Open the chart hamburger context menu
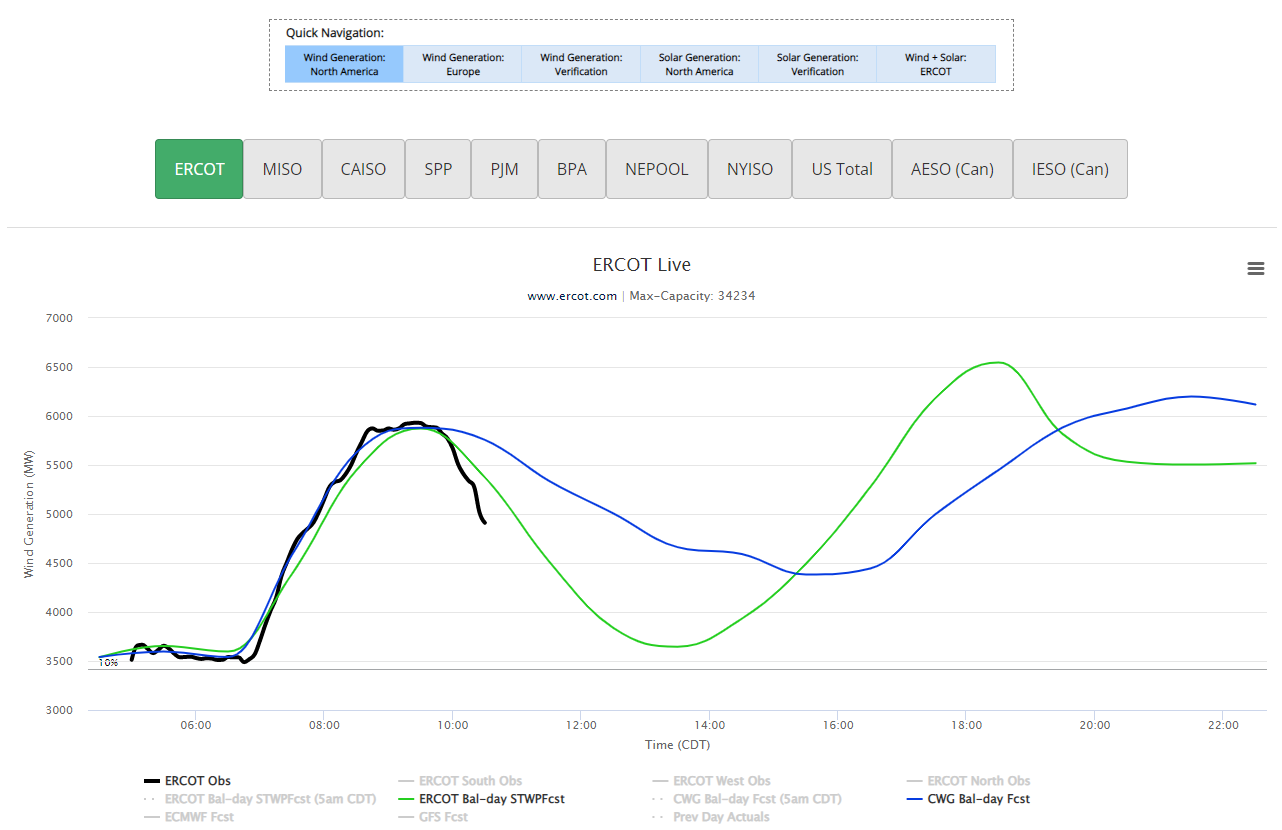Image resolution: width=1282 pixels, height=830 pixels. [1255, 269]
